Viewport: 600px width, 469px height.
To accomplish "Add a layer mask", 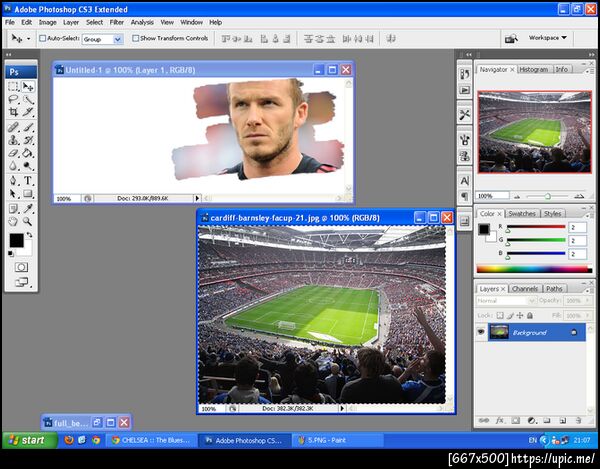I will click(515, 420).
